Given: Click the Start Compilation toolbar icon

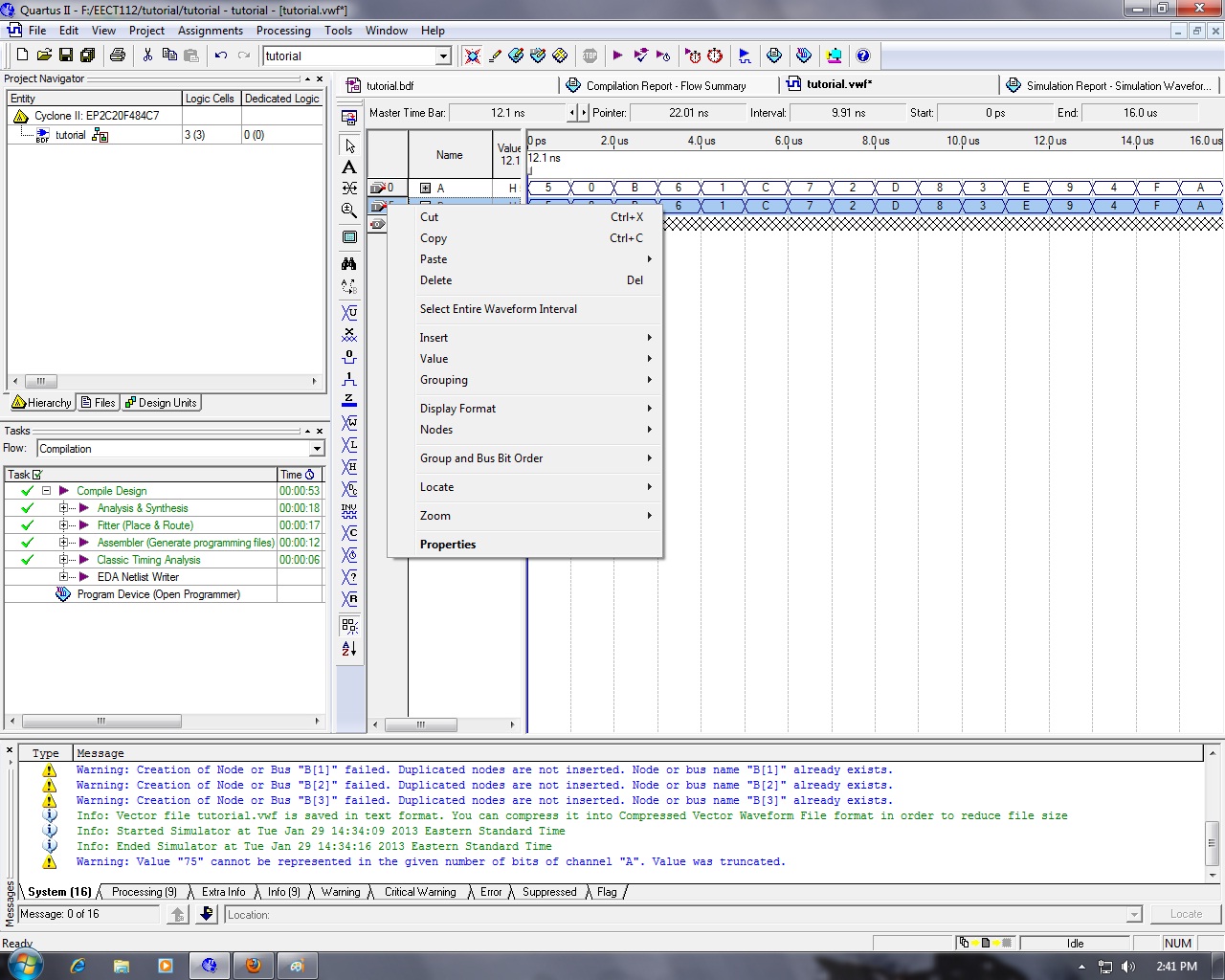Looking at the screenshot, I should pos(617,56).
